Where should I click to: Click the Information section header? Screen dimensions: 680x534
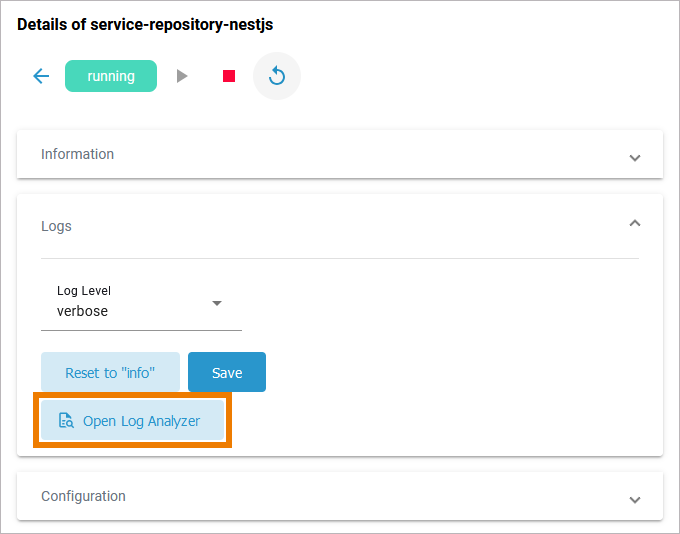pos(78,154)
